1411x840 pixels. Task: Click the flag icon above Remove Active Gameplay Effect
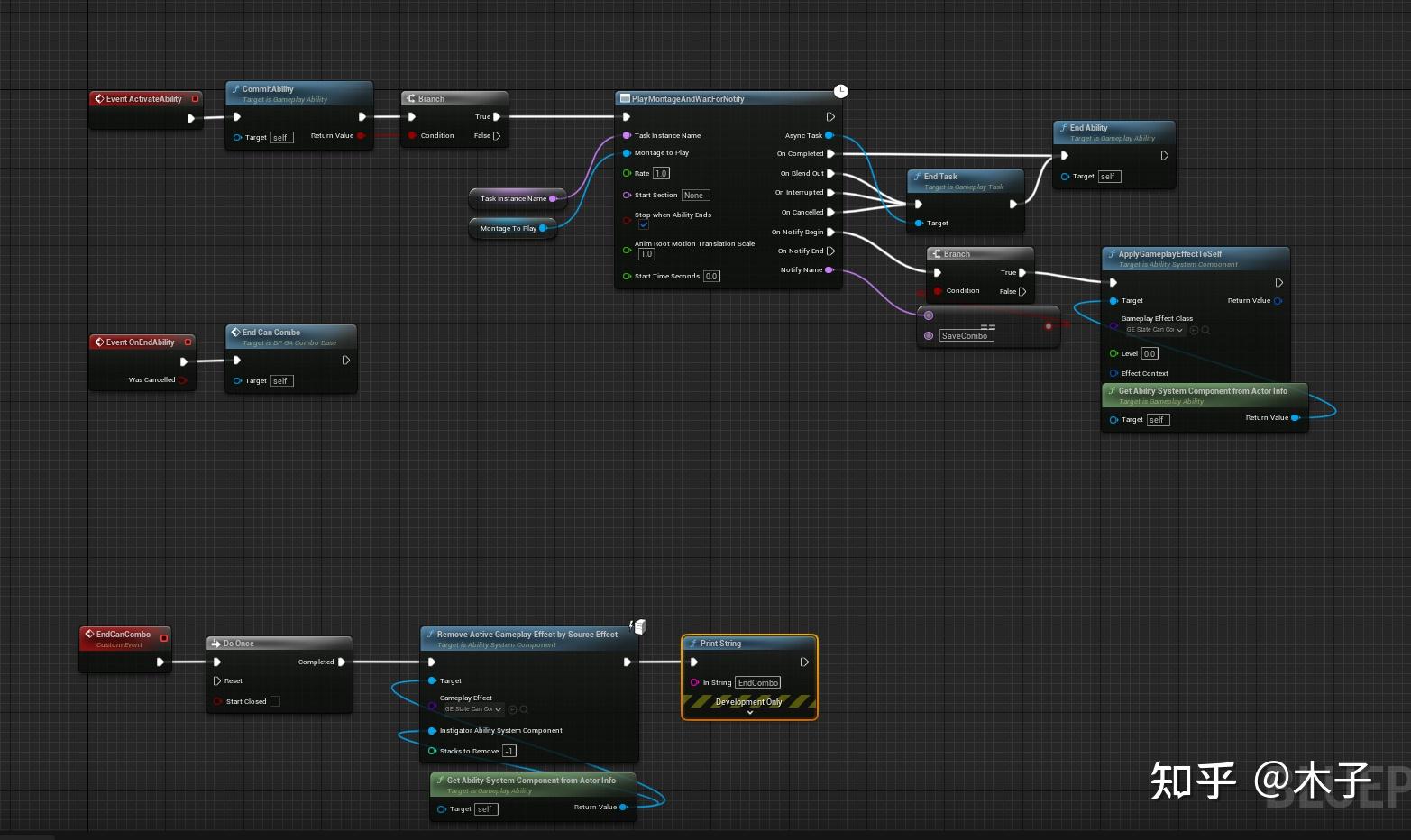638,625
